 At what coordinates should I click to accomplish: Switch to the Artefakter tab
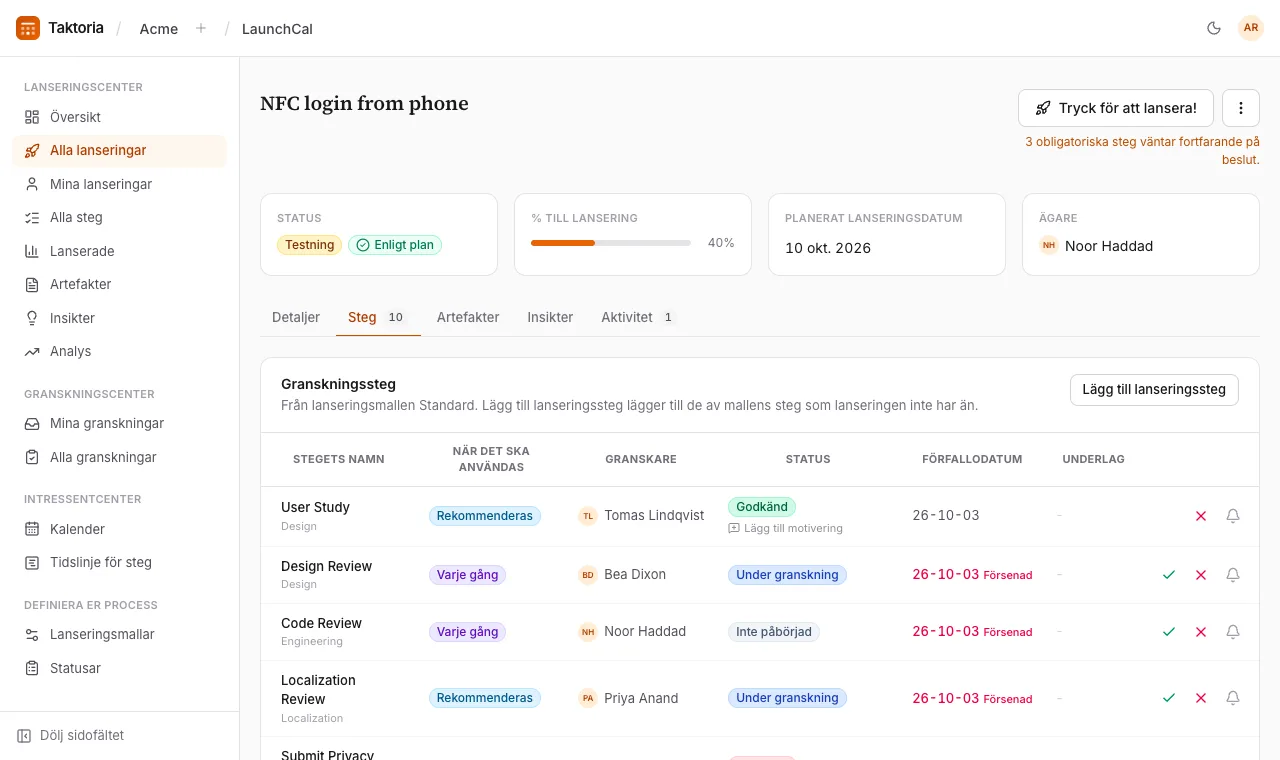468,317
